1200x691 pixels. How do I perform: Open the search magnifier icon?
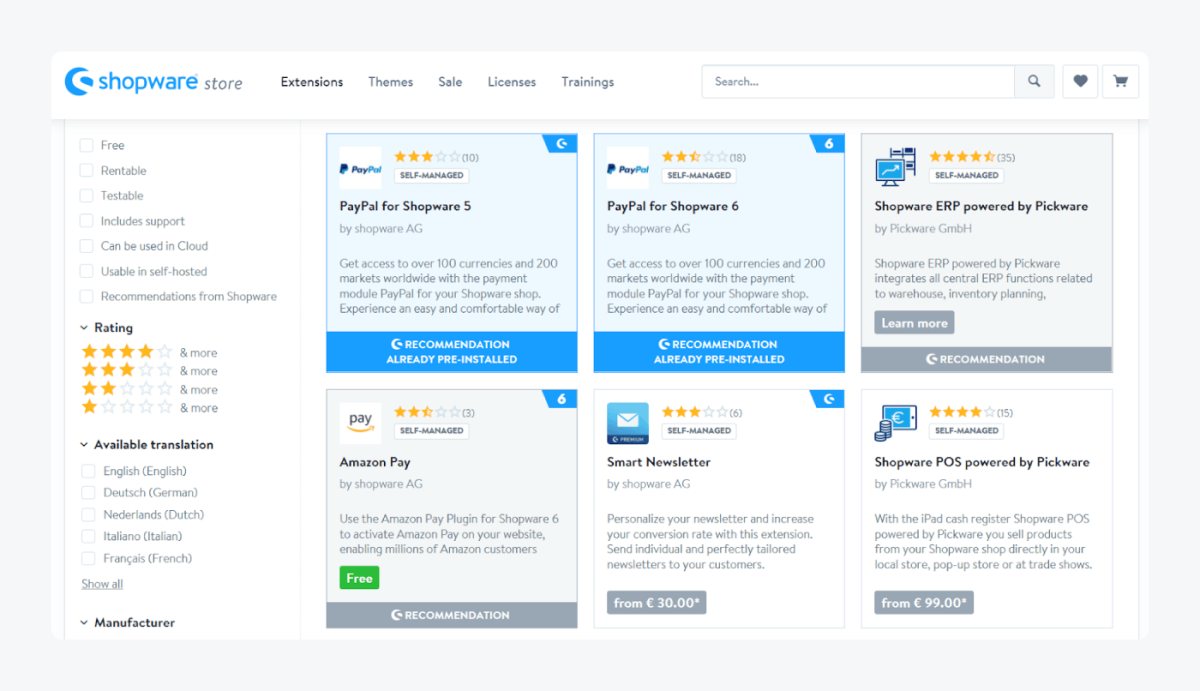(x=1036, y=81)
